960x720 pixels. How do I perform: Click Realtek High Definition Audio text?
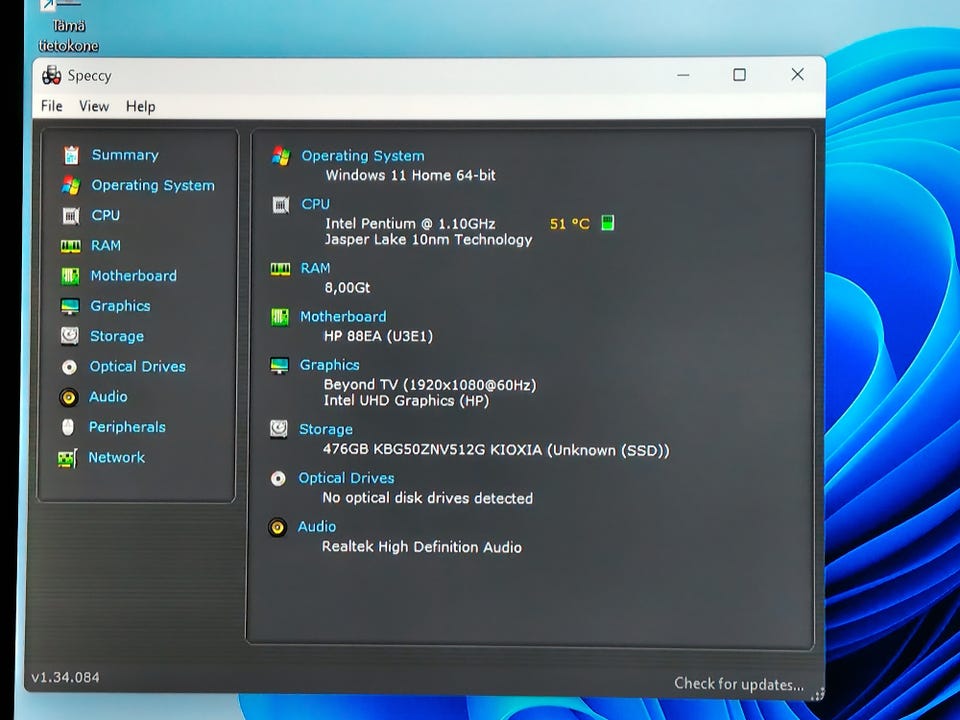[x=422, y=547]
